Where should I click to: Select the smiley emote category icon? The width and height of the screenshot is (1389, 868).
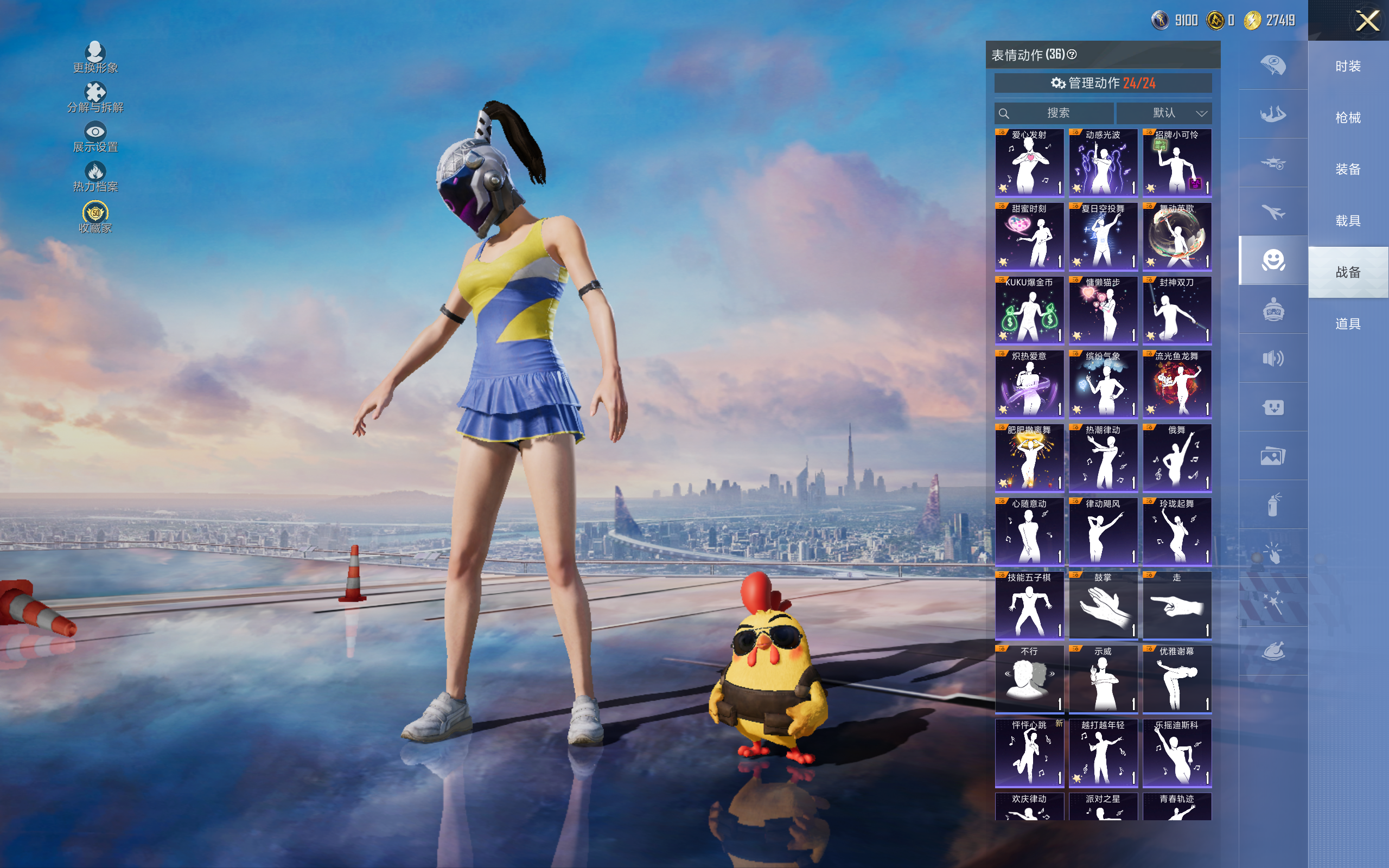pos(1273,260)
